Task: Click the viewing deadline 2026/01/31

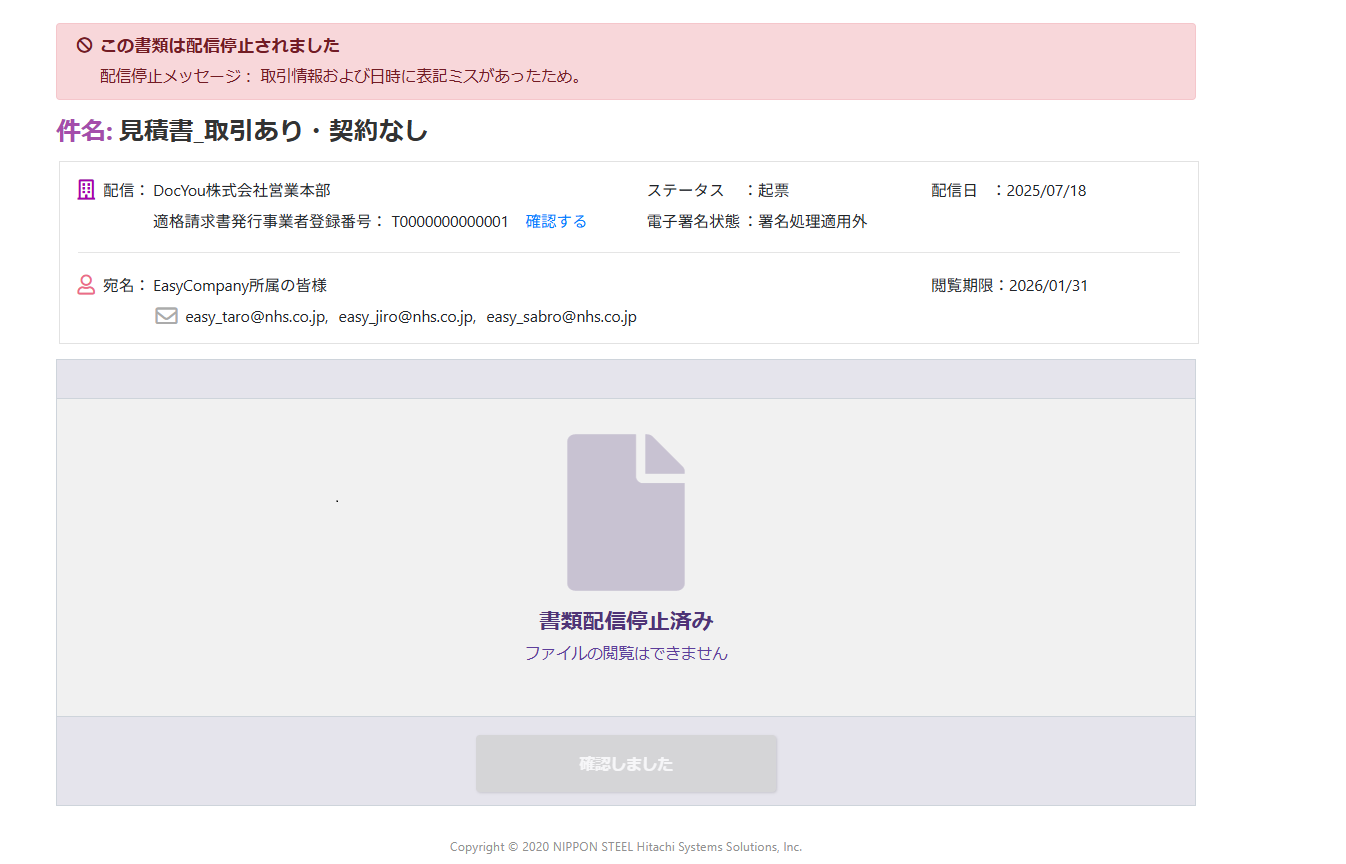Action: coord(1048,286)
